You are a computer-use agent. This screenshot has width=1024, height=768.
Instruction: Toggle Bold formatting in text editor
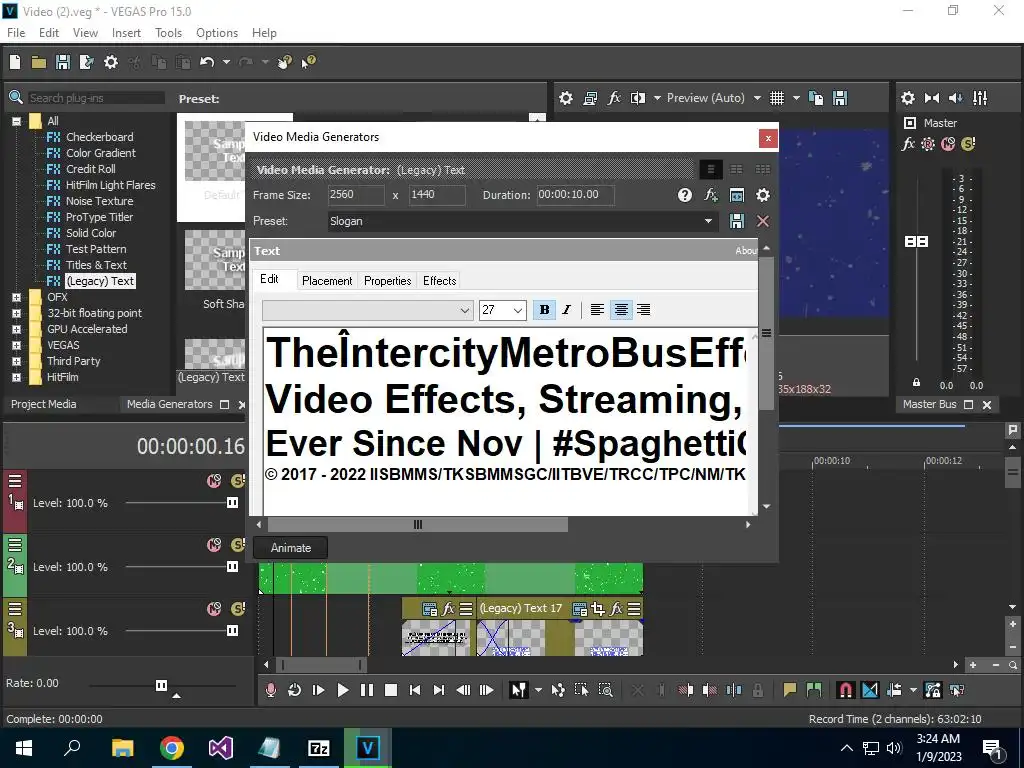(x=545, y=310)
